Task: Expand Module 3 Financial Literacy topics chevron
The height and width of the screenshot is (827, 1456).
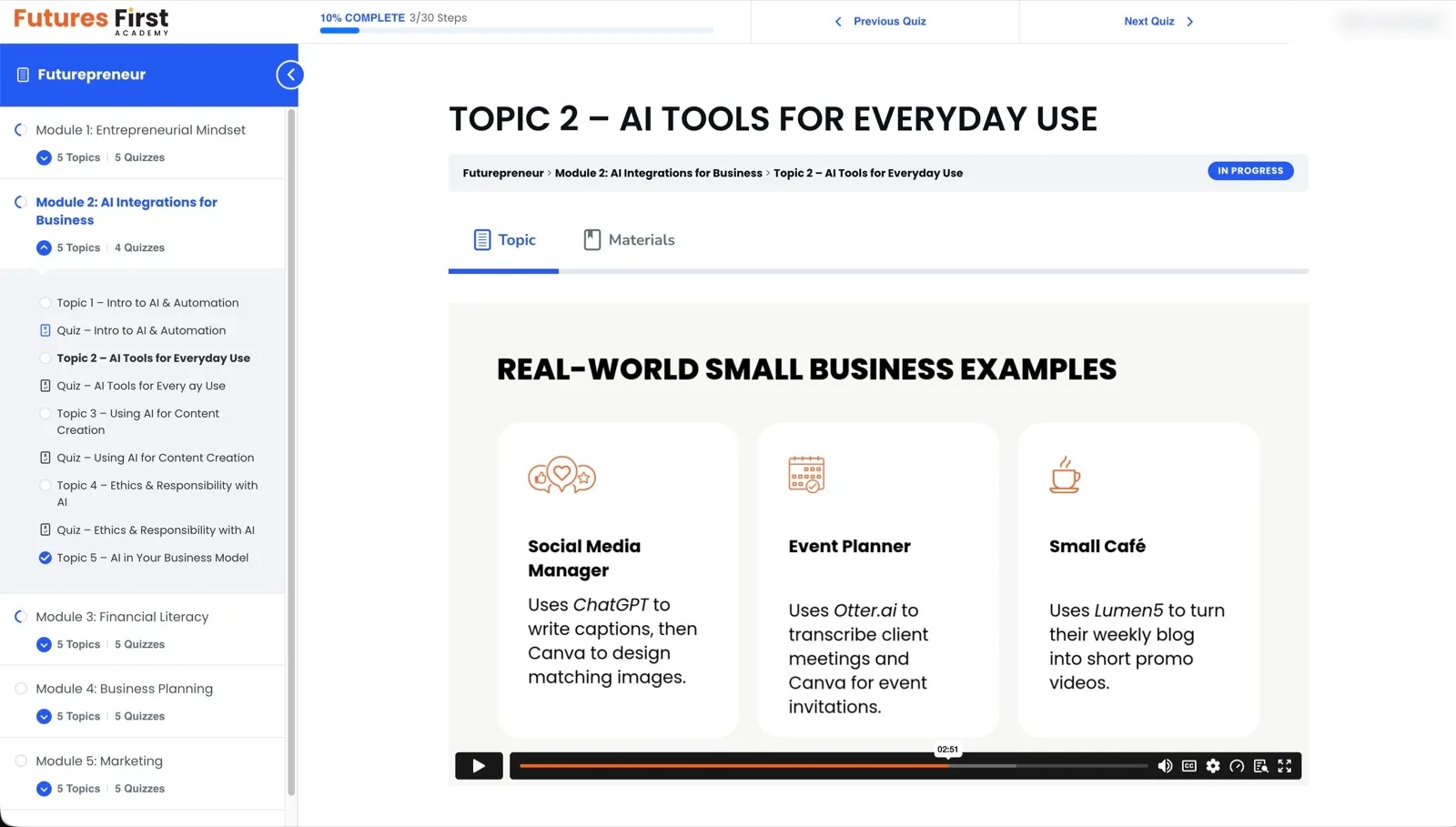Action: coord(44,644)
